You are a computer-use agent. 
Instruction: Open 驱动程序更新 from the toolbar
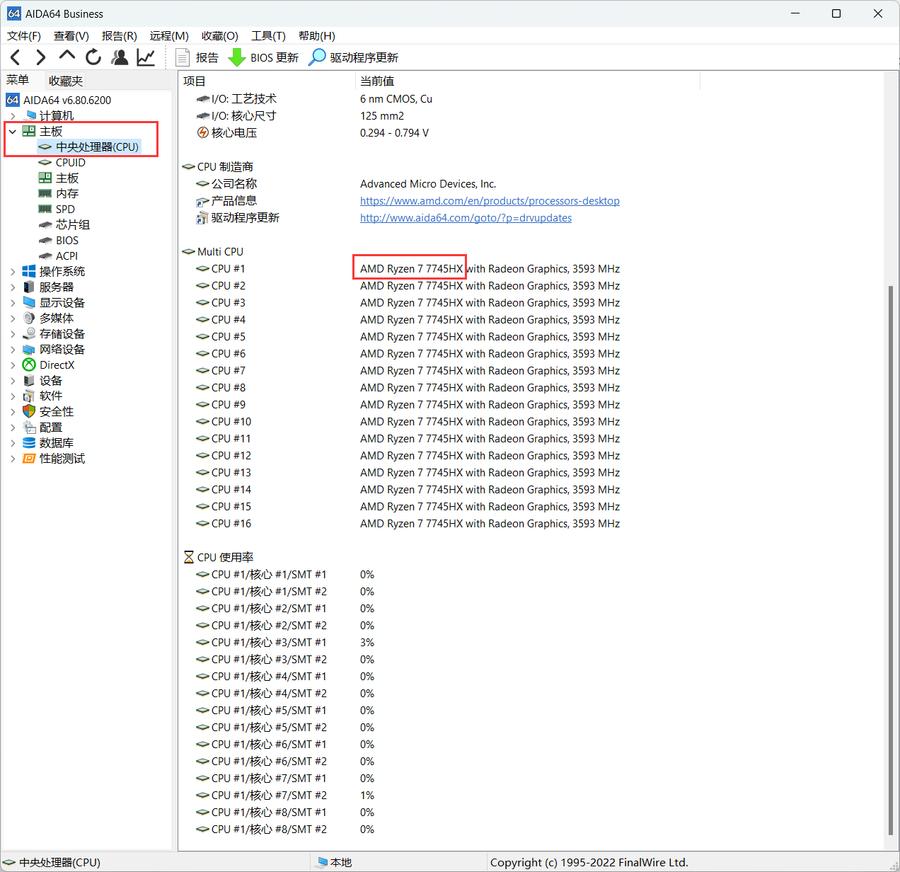tap(353, 57)
